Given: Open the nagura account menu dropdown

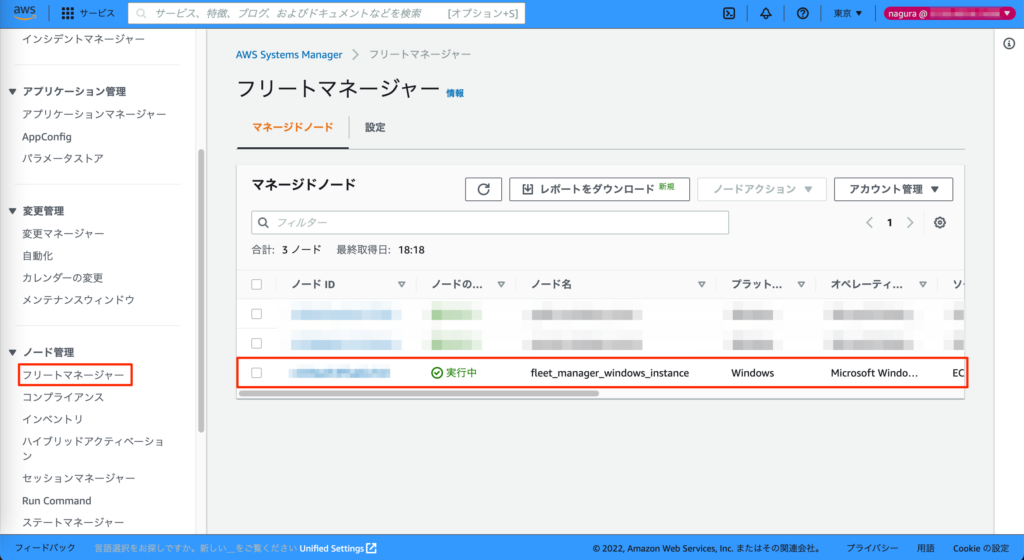Looking at the screenshot, I should [x=950, y=13].
